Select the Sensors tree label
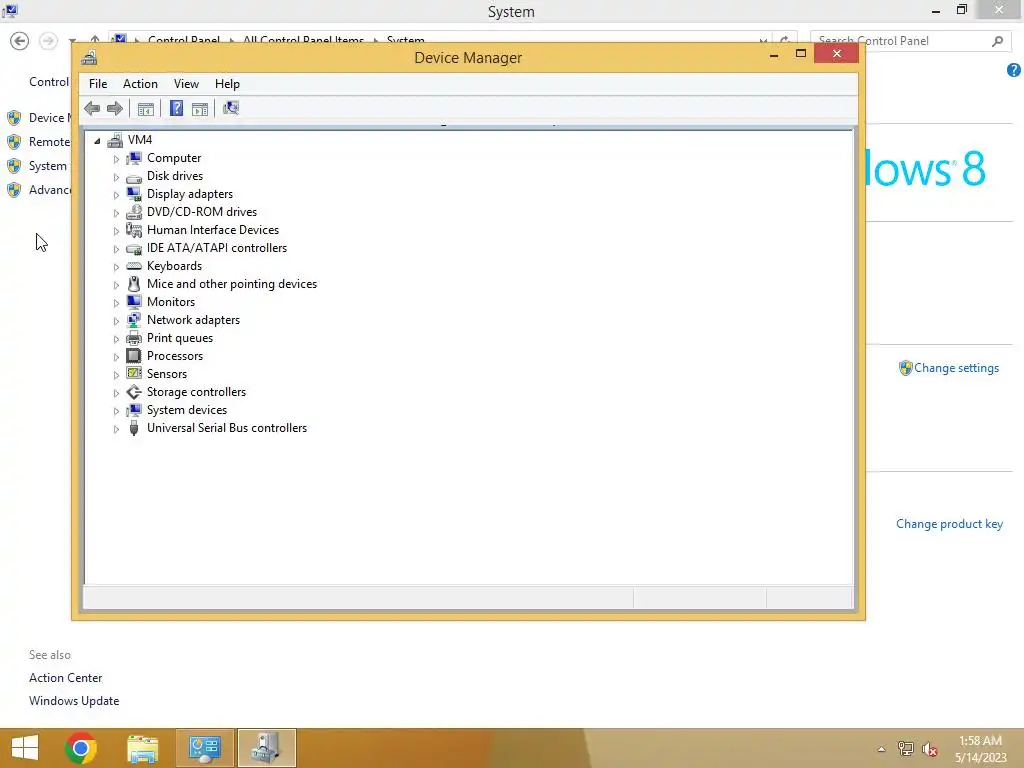This screenshot has height=768, width=1024. [x=167, y=374]
